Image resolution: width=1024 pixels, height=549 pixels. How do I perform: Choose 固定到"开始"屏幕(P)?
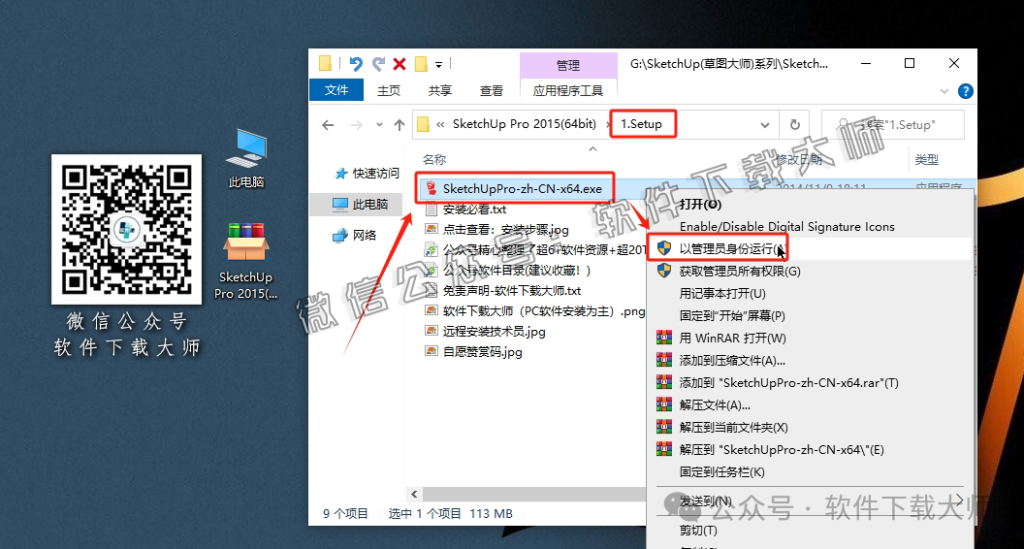coord(732,315)
